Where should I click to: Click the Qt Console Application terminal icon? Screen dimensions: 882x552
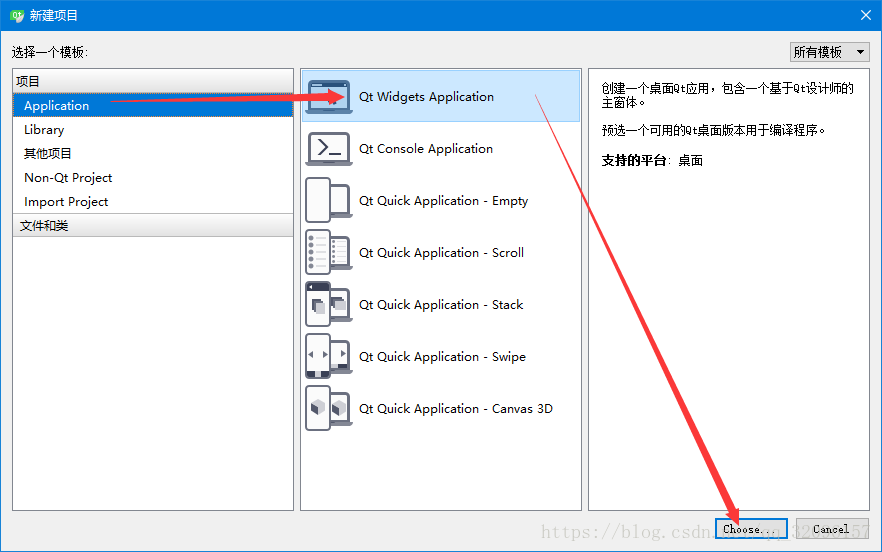point(329,149)
